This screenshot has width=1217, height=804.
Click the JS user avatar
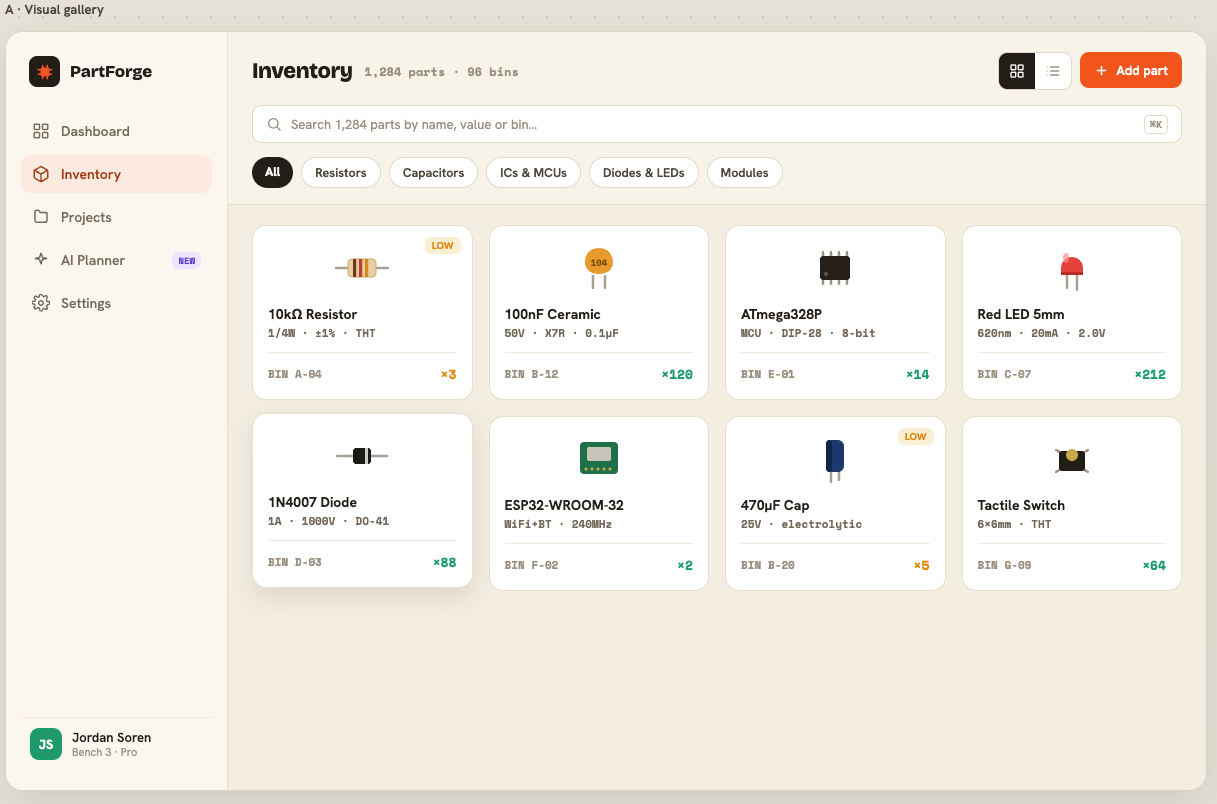pos(46,744)
